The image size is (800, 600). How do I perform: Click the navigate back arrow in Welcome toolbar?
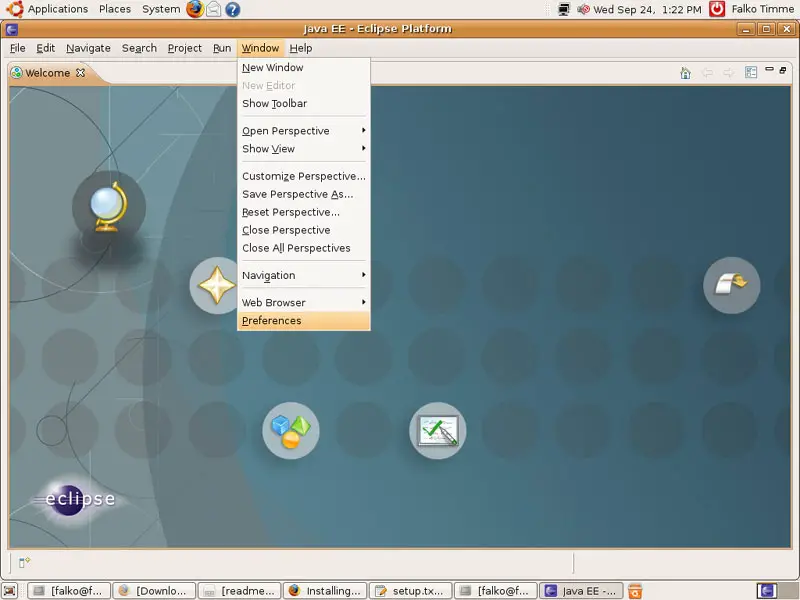(707, 73)
